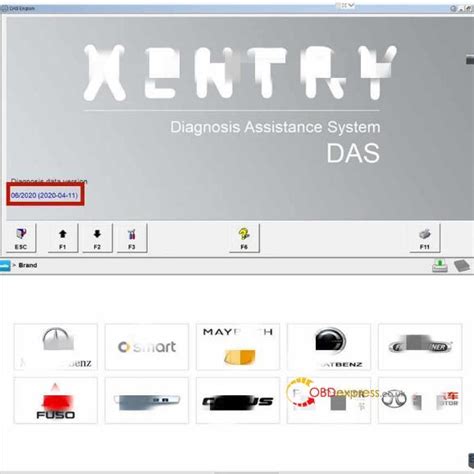Click the ESC exit button

click(x=21, y=238)
